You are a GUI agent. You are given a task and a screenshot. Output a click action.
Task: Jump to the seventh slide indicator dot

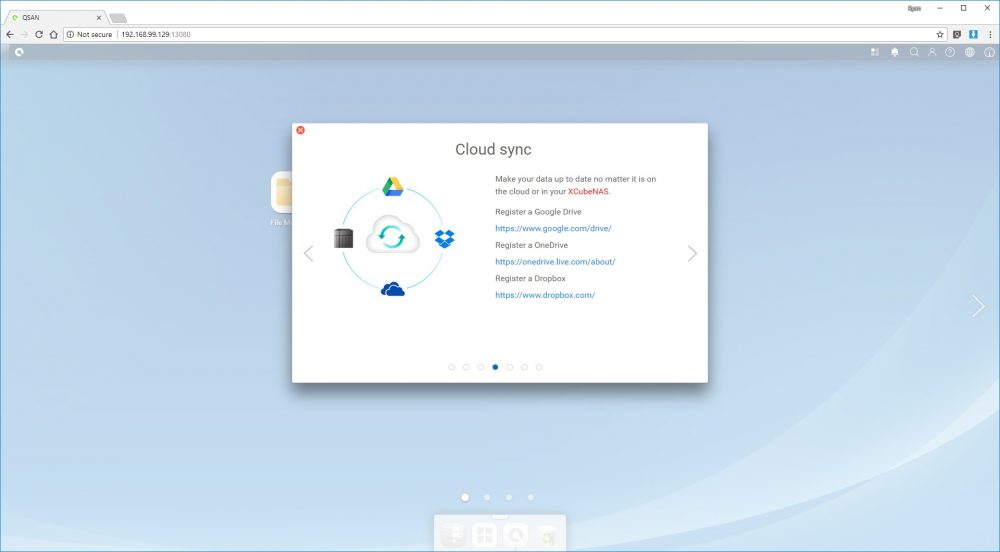pos(539,367)
